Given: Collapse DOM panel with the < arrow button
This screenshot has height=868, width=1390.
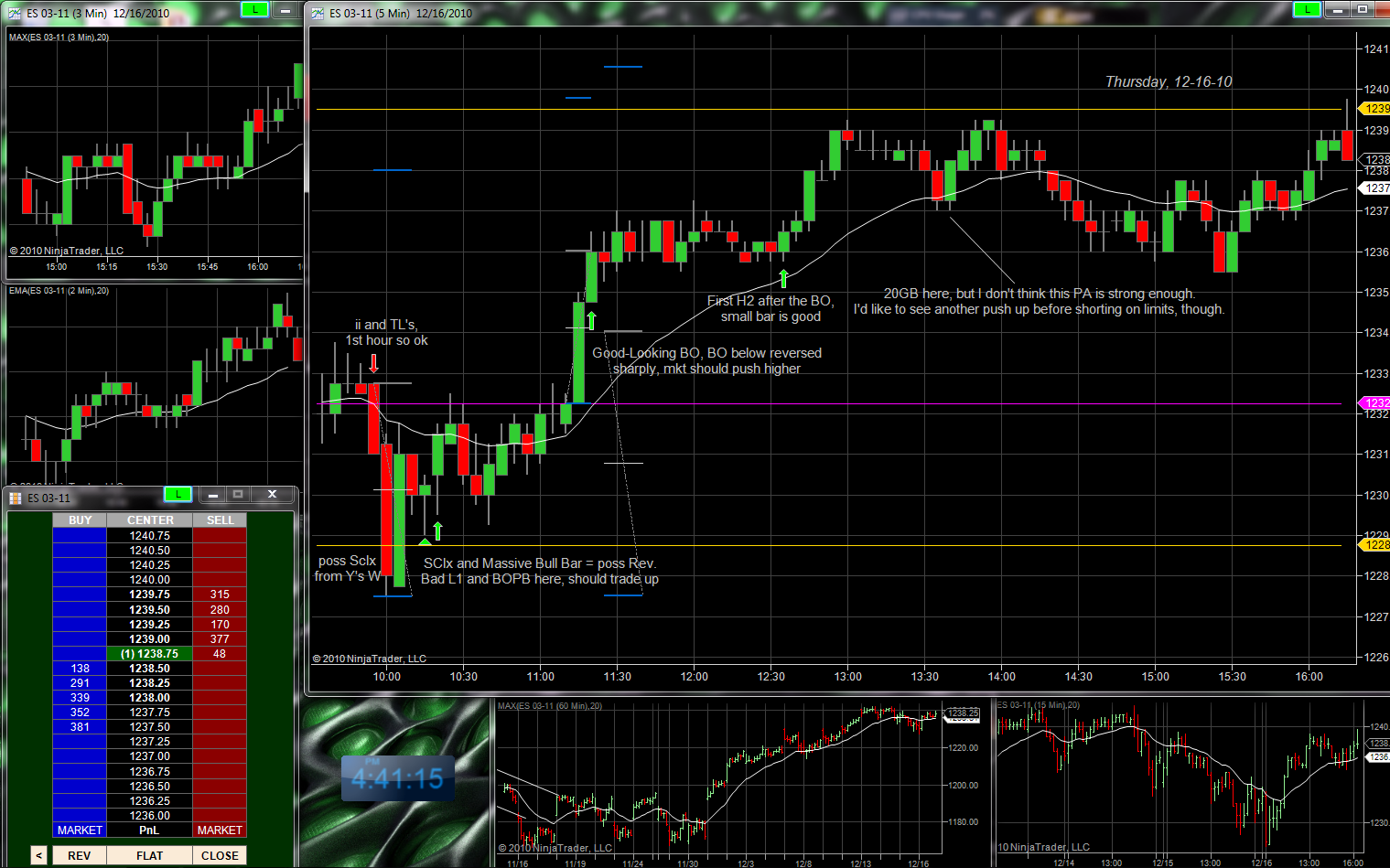Looking at the screenshot, I should (x=38, y=855).
